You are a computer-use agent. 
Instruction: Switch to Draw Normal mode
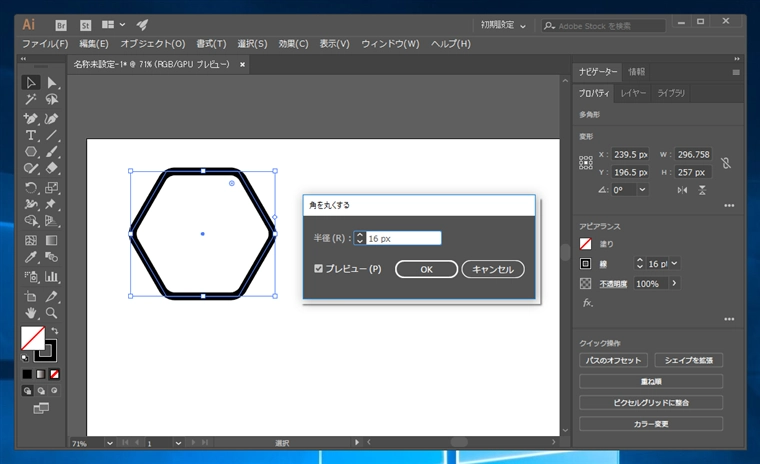point(28,390)
